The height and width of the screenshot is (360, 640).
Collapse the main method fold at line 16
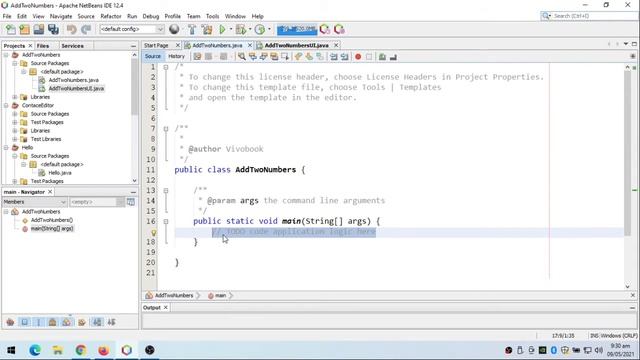click(166, 222)
